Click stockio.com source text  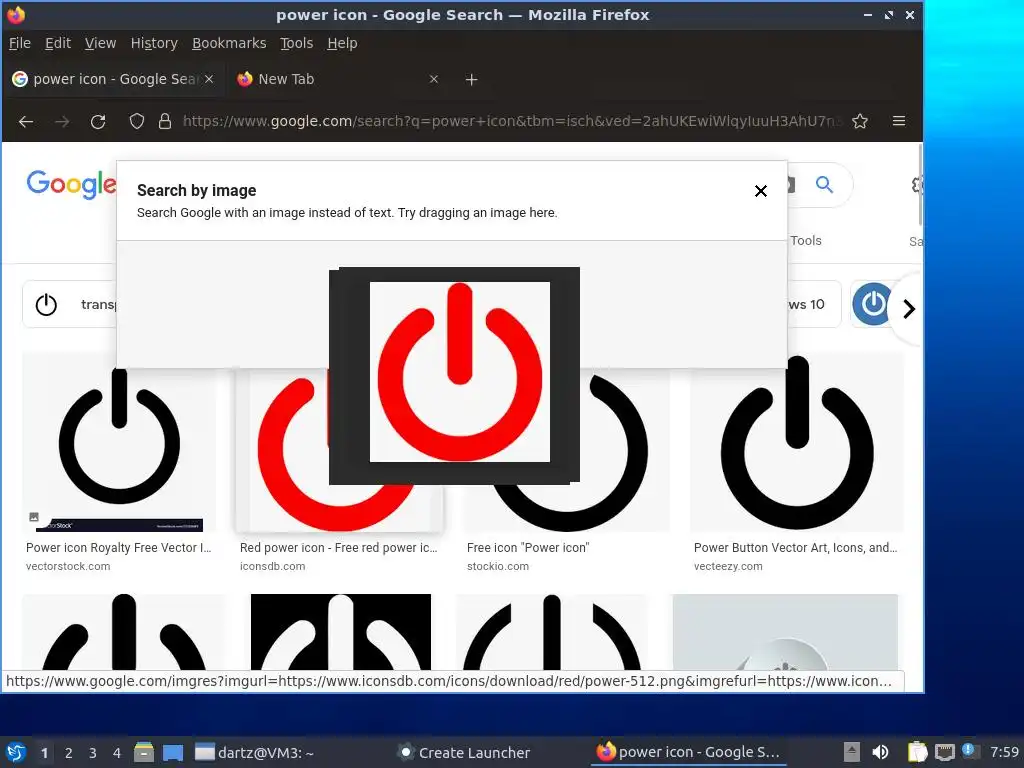[498, 566]
